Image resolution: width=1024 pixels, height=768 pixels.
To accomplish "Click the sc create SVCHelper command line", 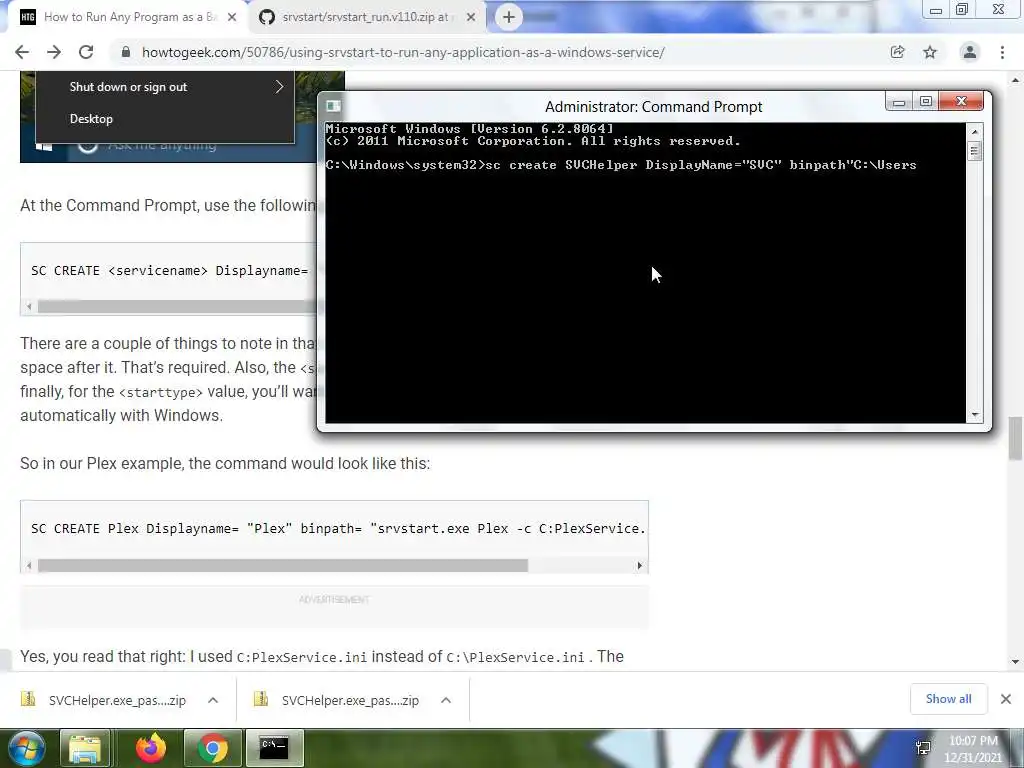I will (621, 165).
